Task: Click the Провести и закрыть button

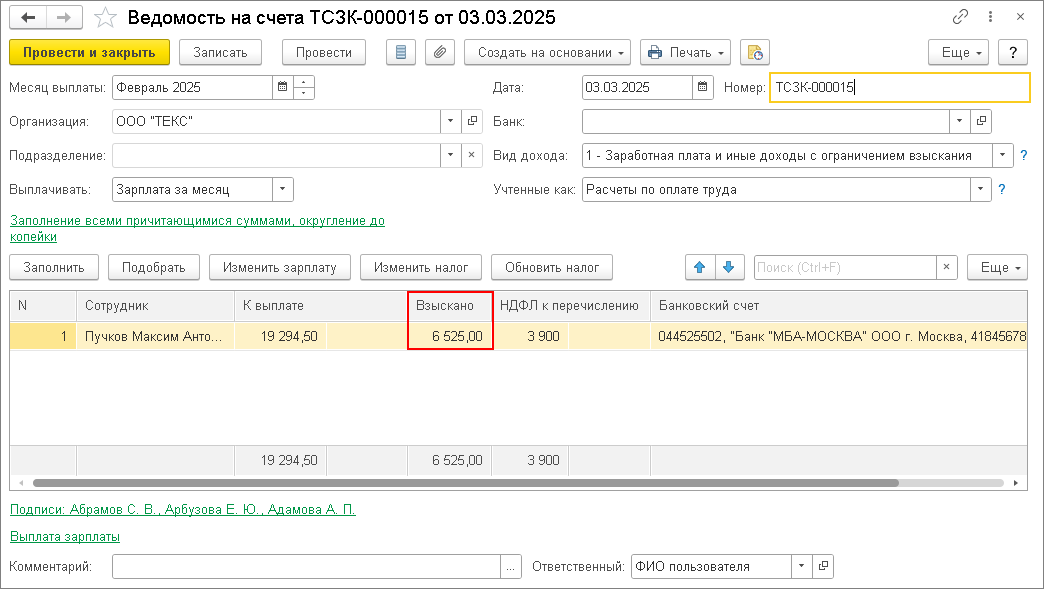Action: click(x=89, y=52)
